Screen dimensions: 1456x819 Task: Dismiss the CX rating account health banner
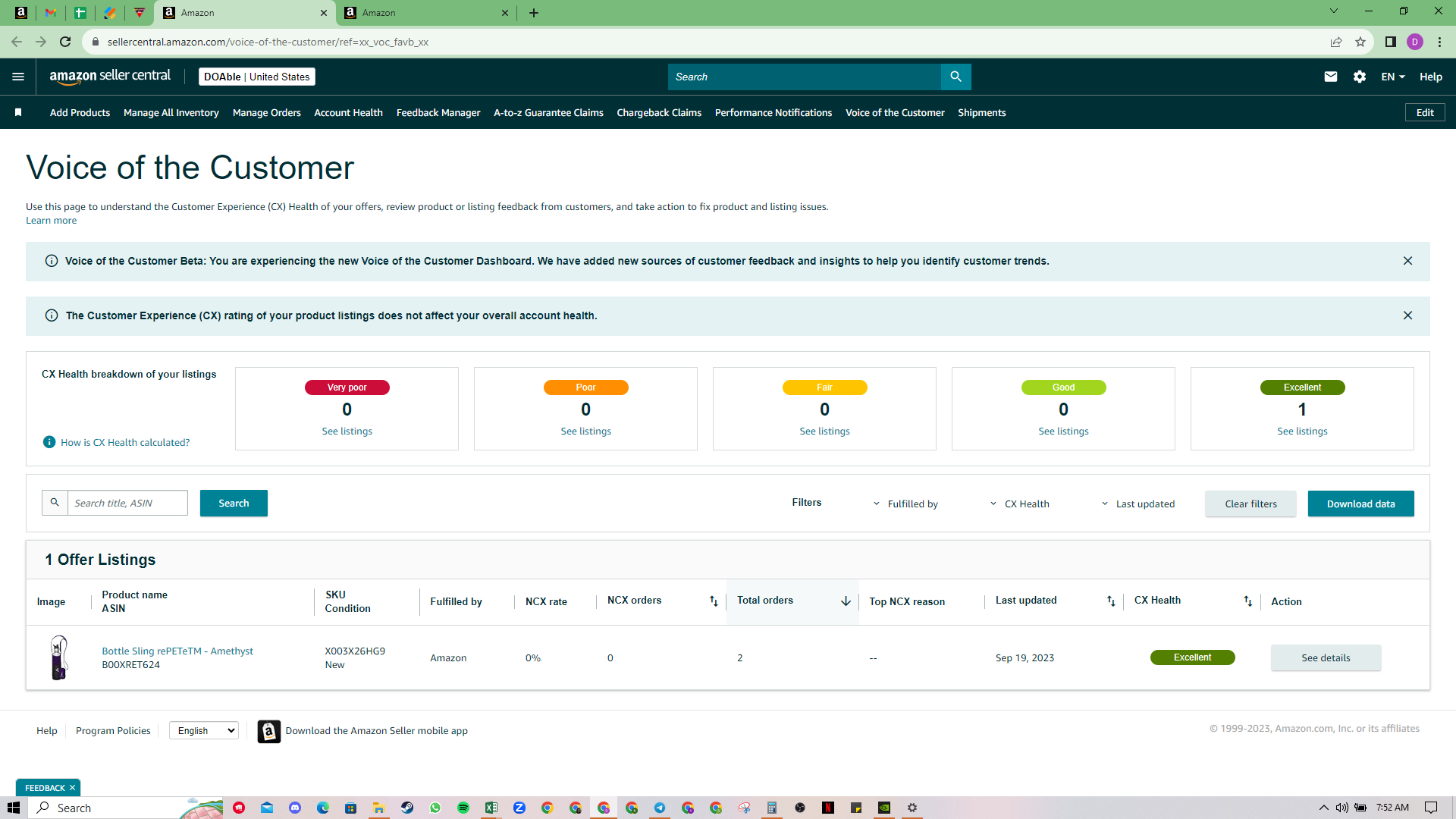tap(1407, 315)
